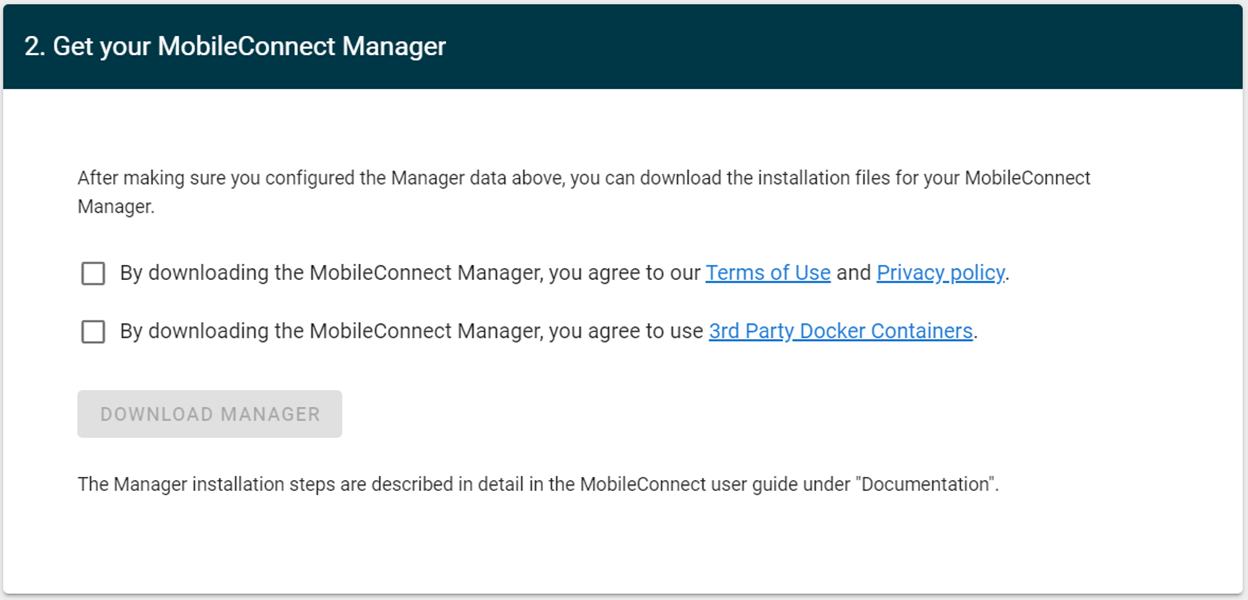Click the quoted word "Documentation" in the footer note
Screen dimensions: 1248x600
click(927, 484)
